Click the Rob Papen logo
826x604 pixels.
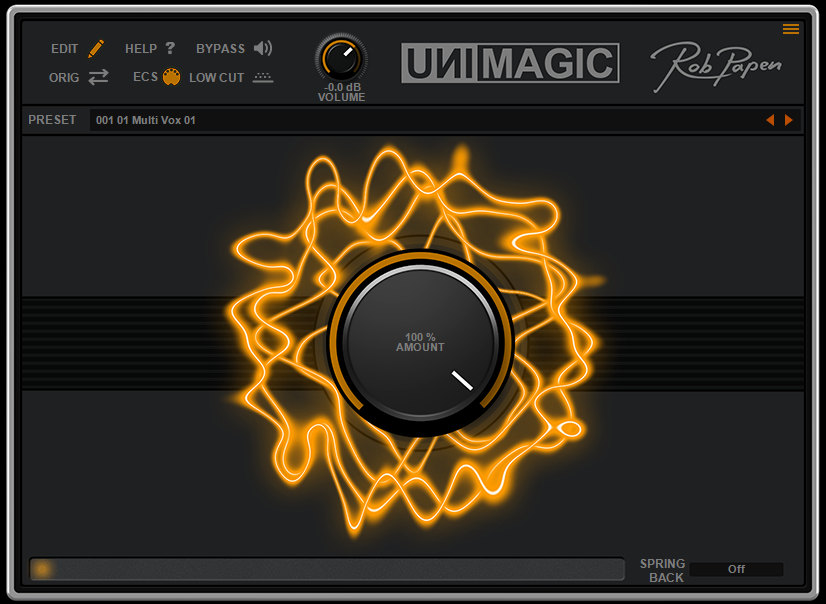point(716,62)
